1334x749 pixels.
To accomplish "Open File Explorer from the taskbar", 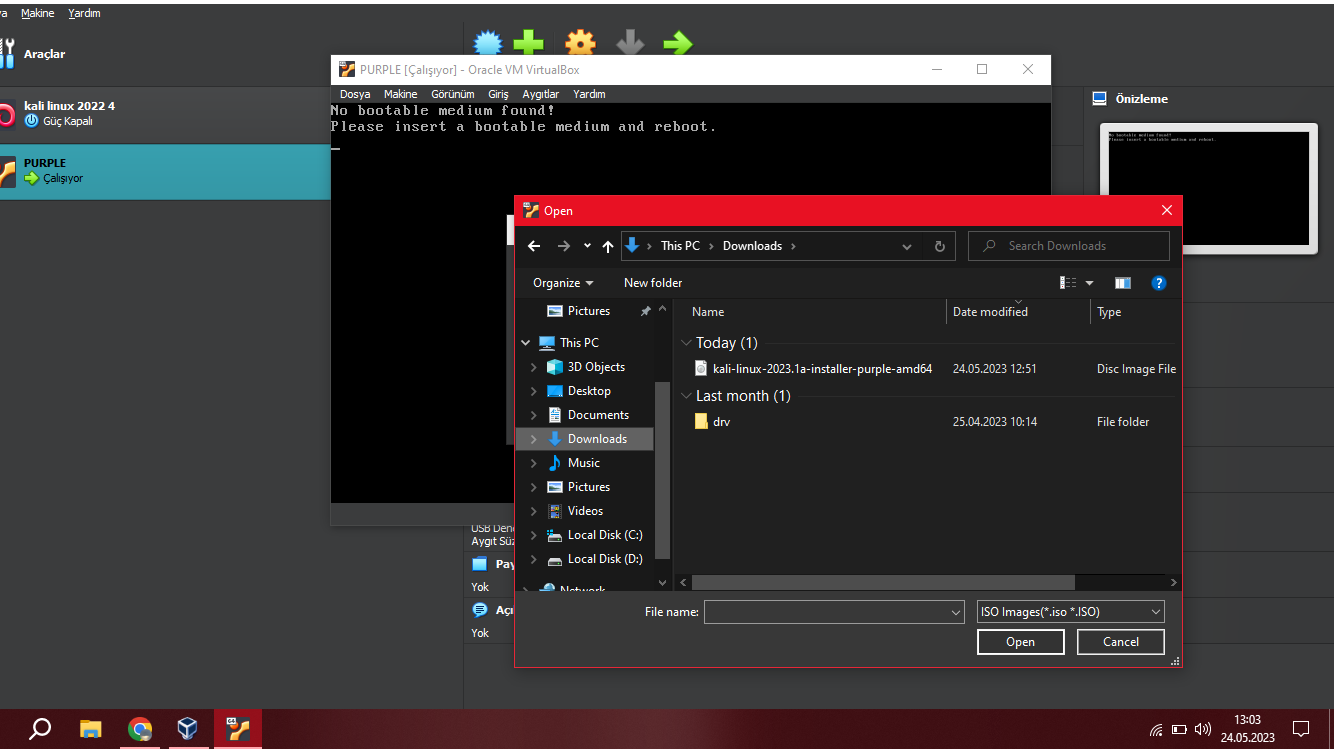I will click(91, 729).
